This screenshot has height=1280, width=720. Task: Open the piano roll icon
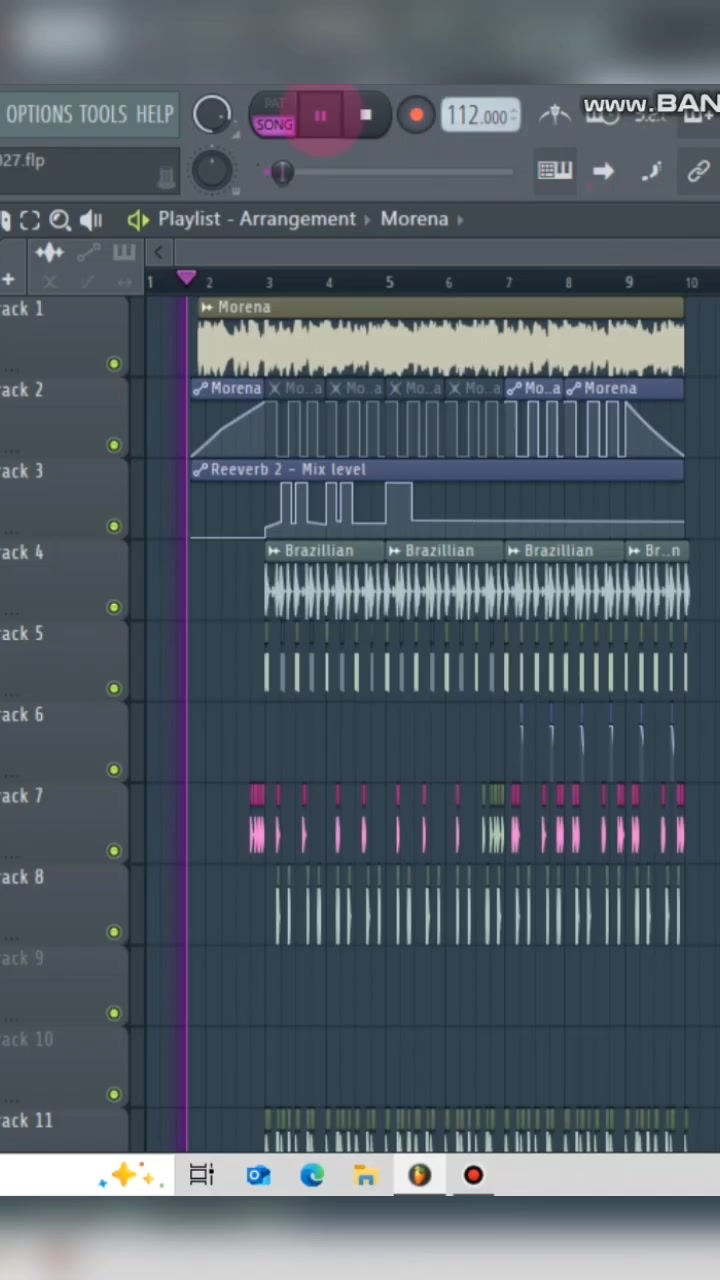pos(555,171)
